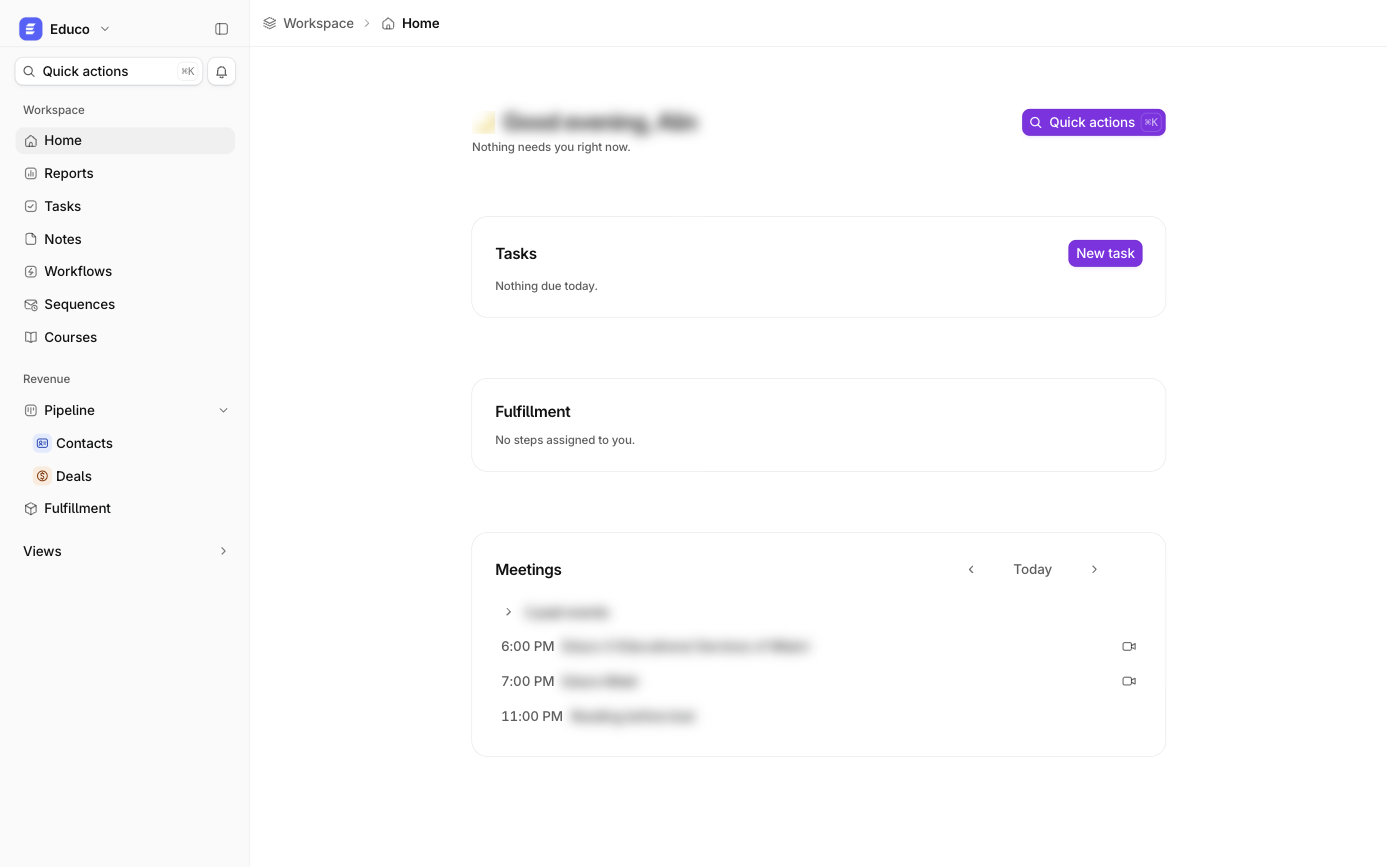Image resolution: width=1388 pixels, height=868 pixels.
Task: Select the 7:00 PM meeting time
Action: 528,681
